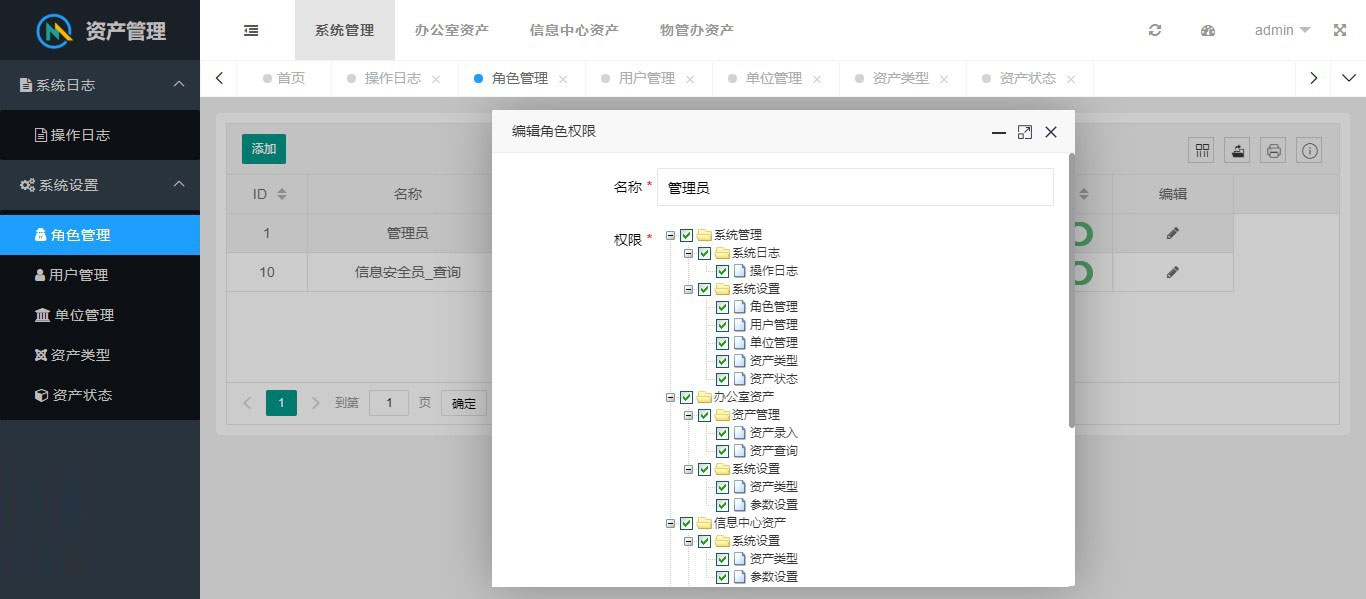Click the dialog's vertical scrollbar
Viewport: 1366px width, 599px height.
1072,290
